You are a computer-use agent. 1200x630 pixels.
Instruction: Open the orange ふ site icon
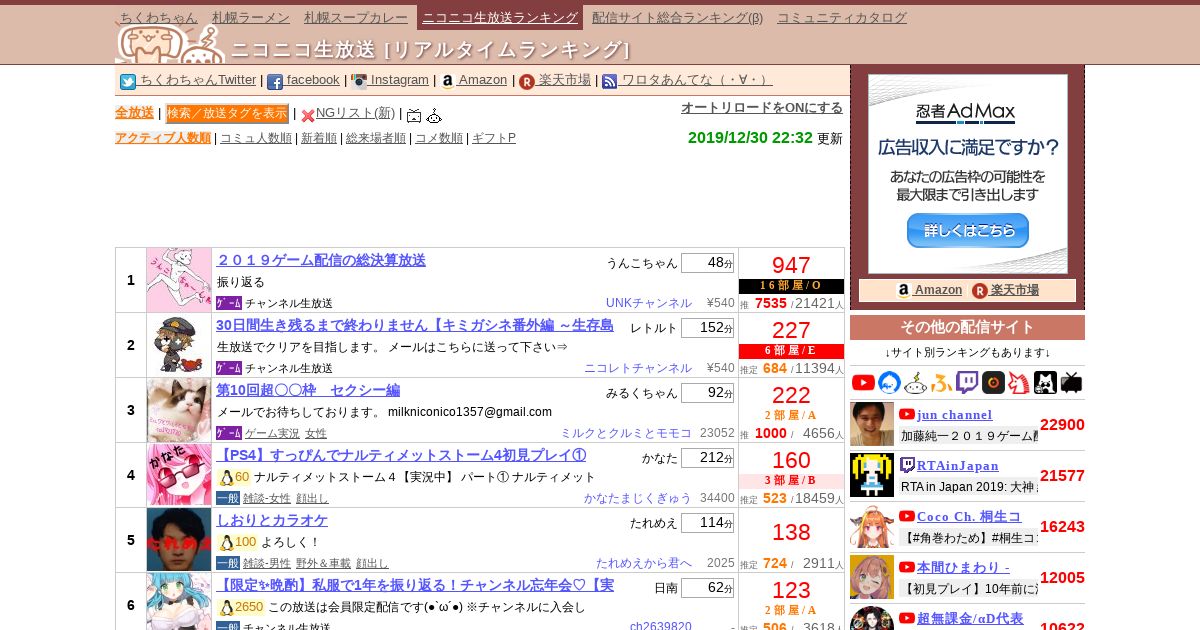tap(941, 382)
